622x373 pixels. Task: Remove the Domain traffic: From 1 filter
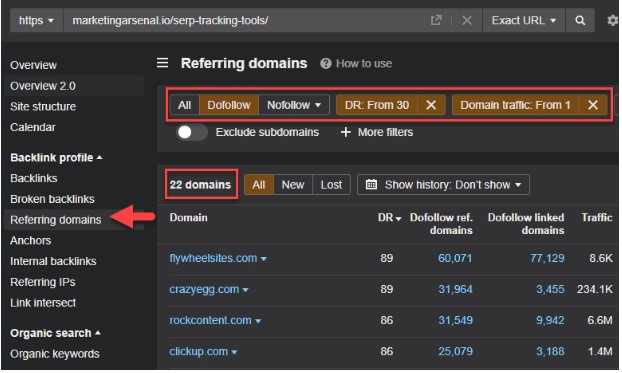pos(593,105)
